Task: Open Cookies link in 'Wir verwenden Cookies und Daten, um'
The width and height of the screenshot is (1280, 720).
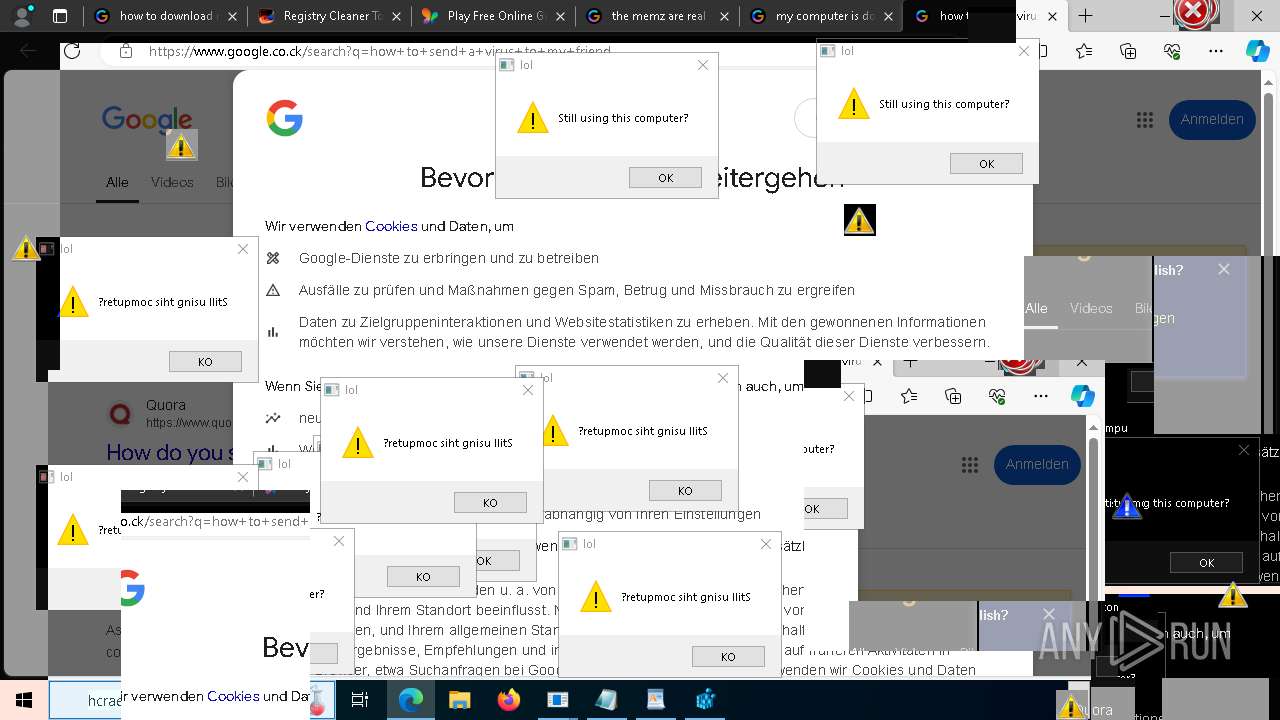Action: pos(391,226)
